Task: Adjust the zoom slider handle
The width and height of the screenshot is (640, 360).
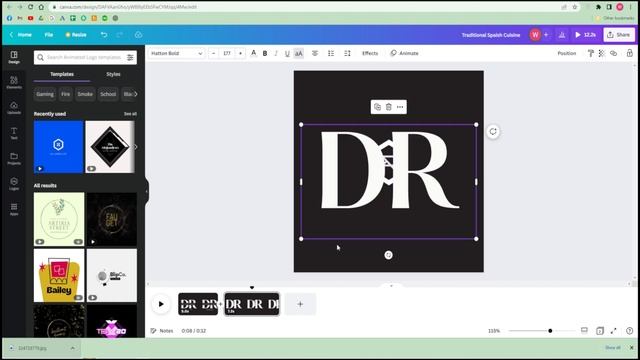Action: tap(550, 331)
